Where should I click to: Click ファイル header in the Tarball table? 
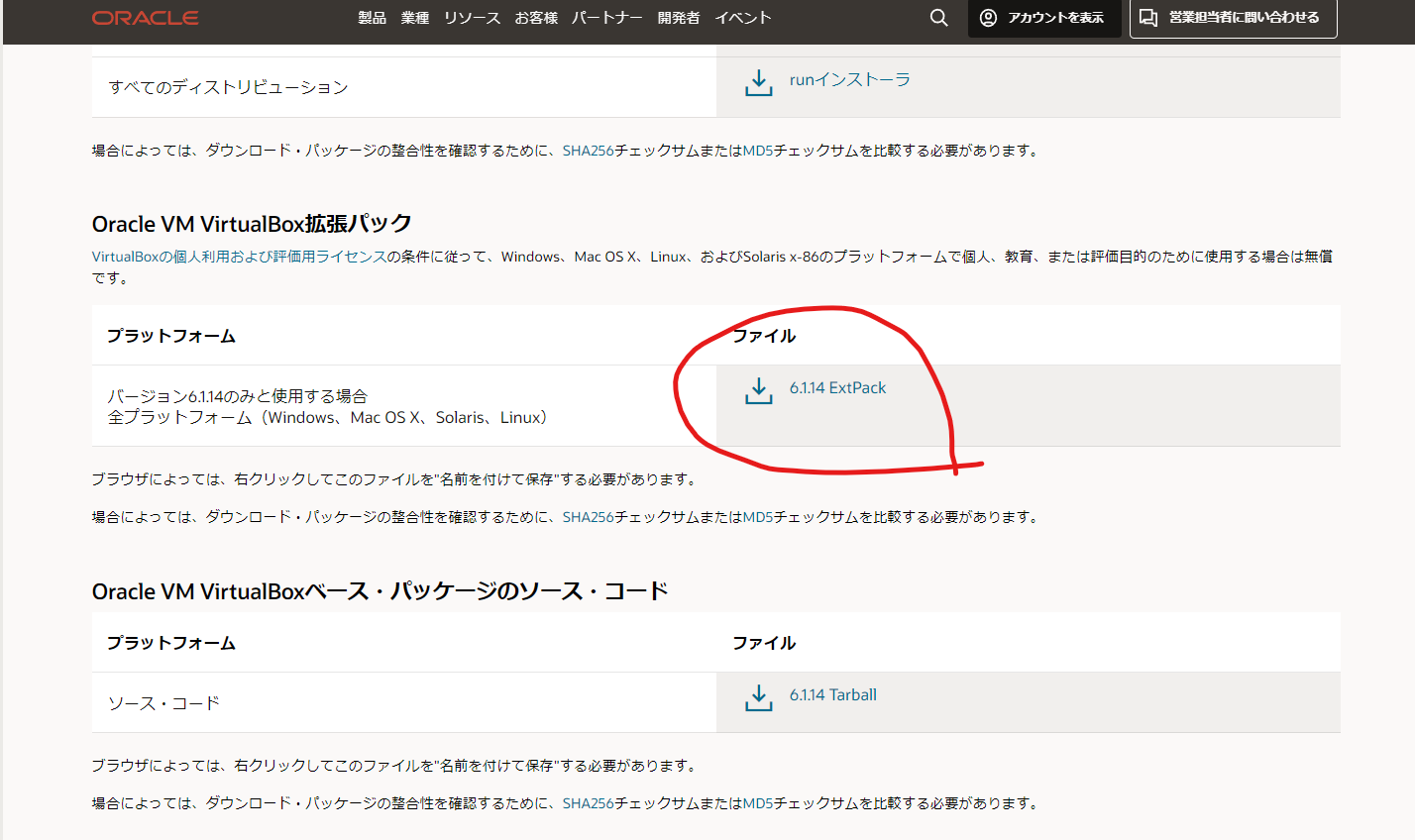pyautogui.click(x=764, y=643)
